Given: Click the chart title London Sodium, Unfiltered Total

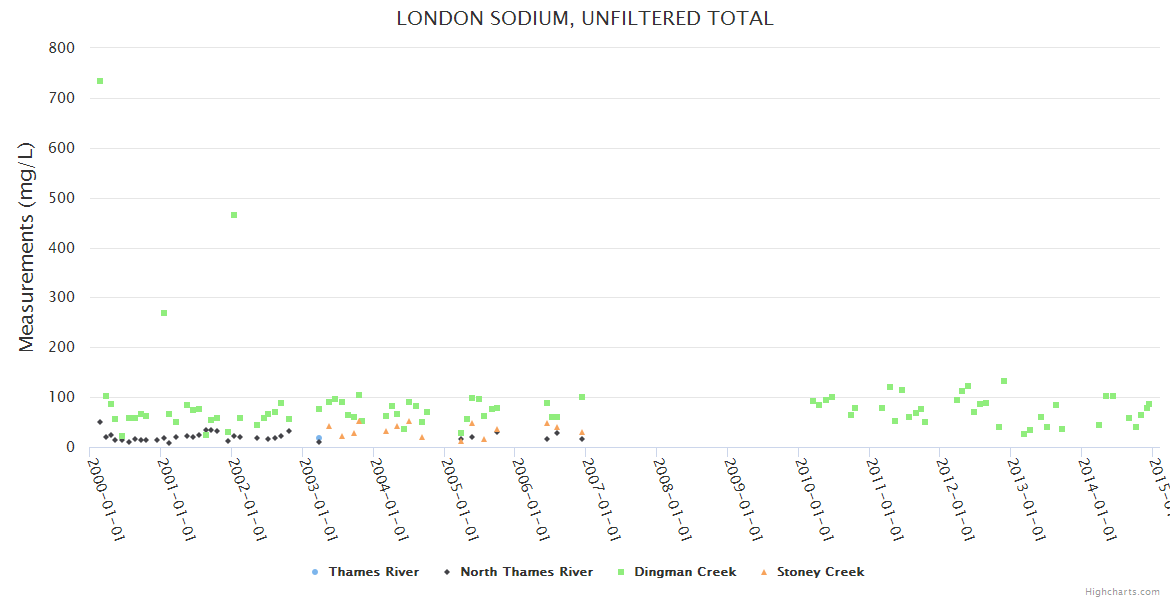Looking at the screenshot, I should [585, 19].
